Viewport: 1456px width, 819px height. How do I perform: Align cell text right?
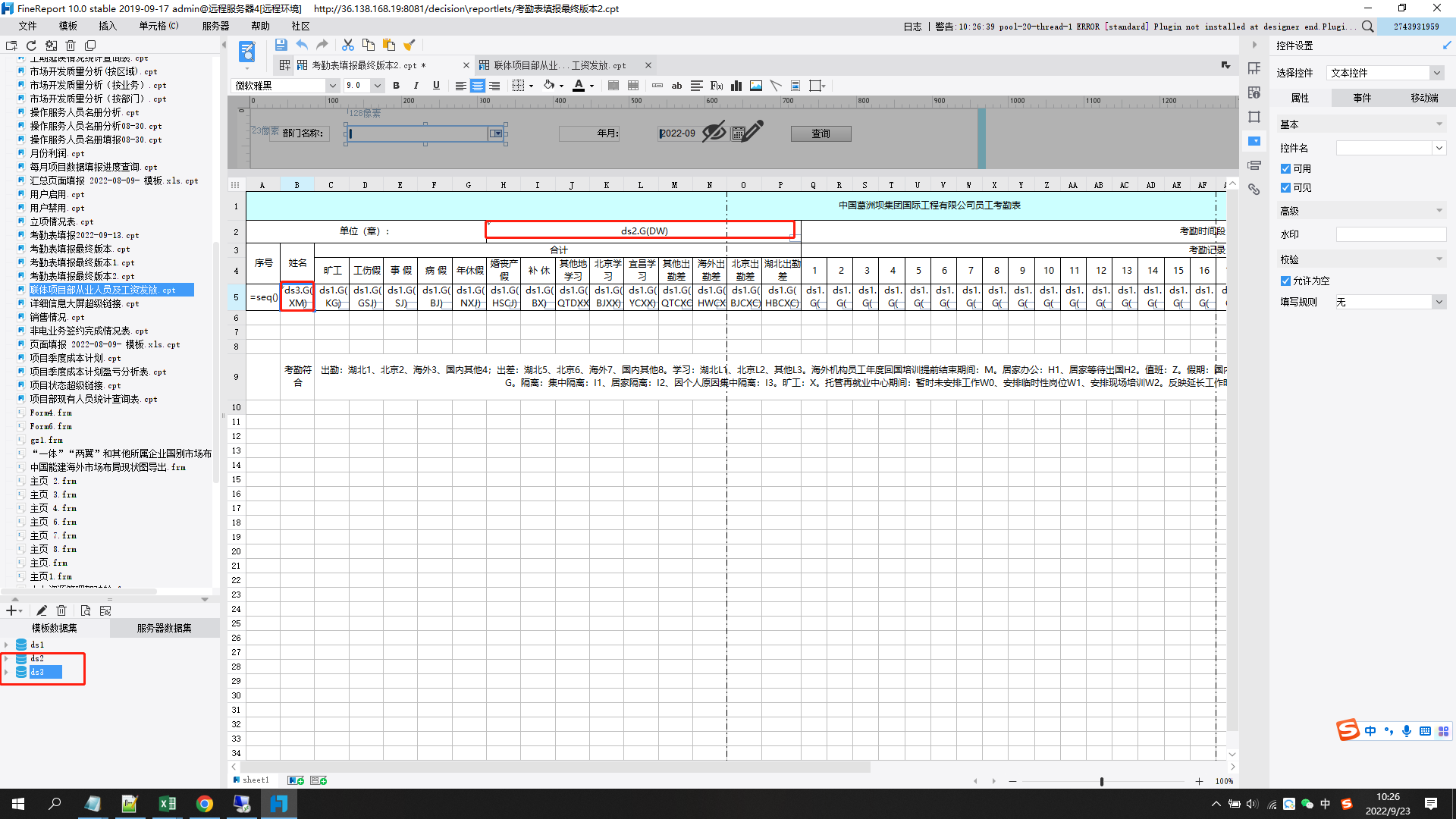[494, 86]
